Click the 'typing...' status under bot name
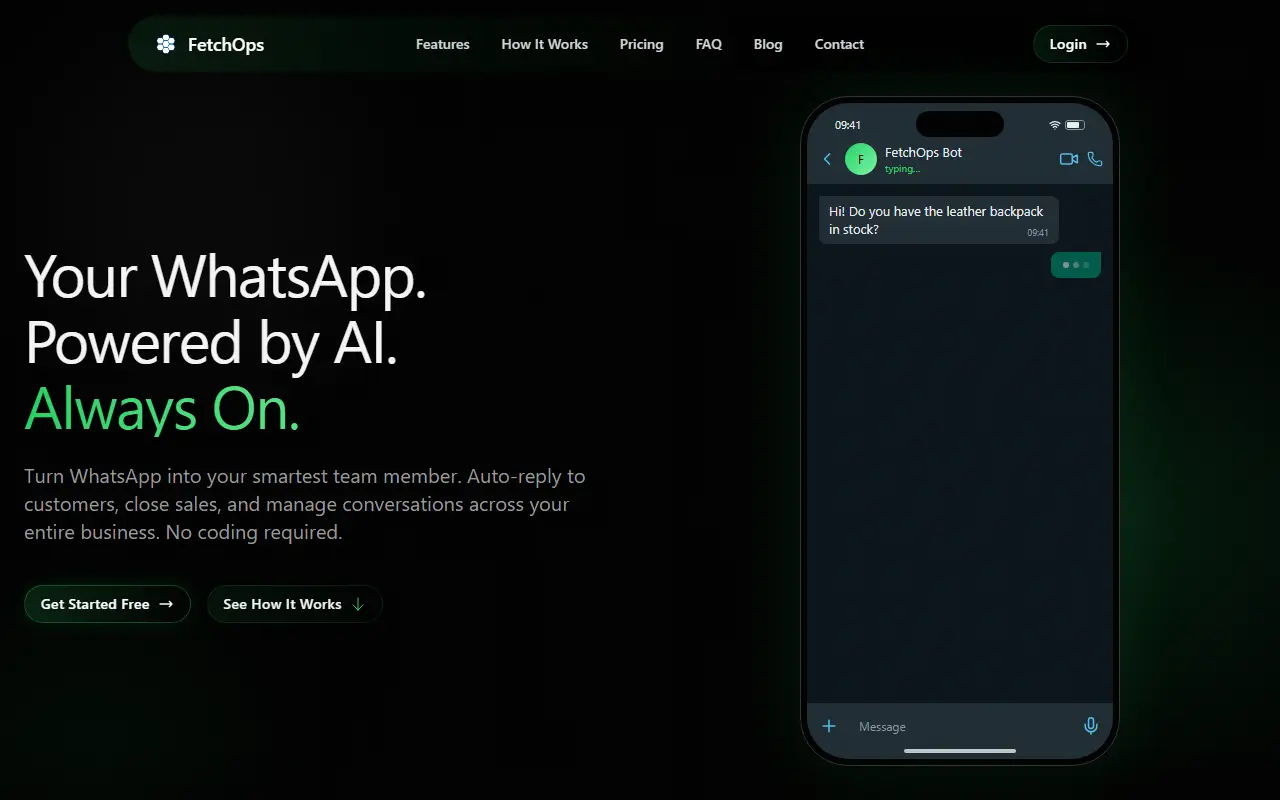Viewport: 1280px width, 800px height. pos(902,169)
